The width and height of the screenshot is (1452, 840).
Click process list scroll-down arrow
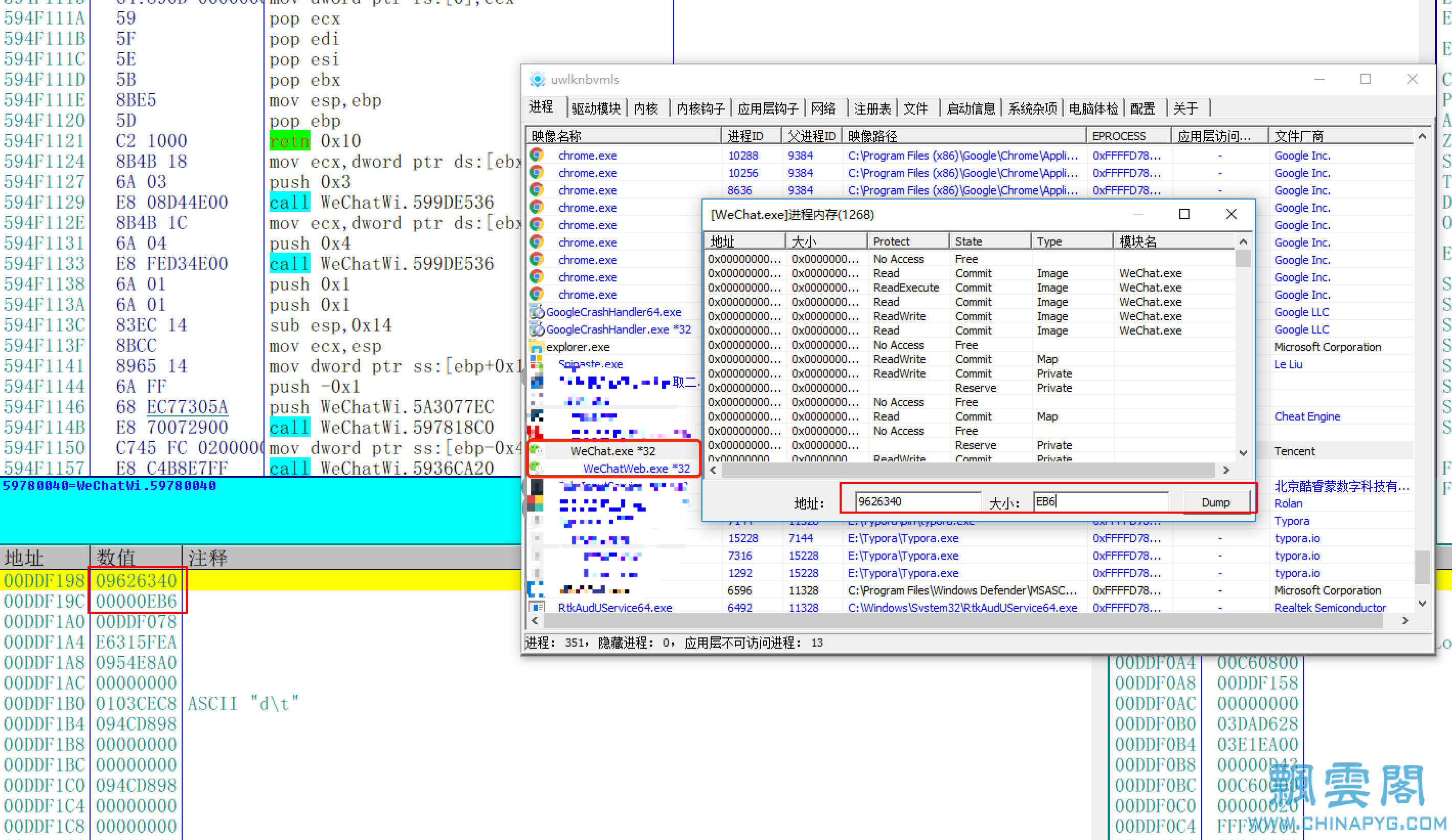pyautogui.click(x=1421, y=603)
